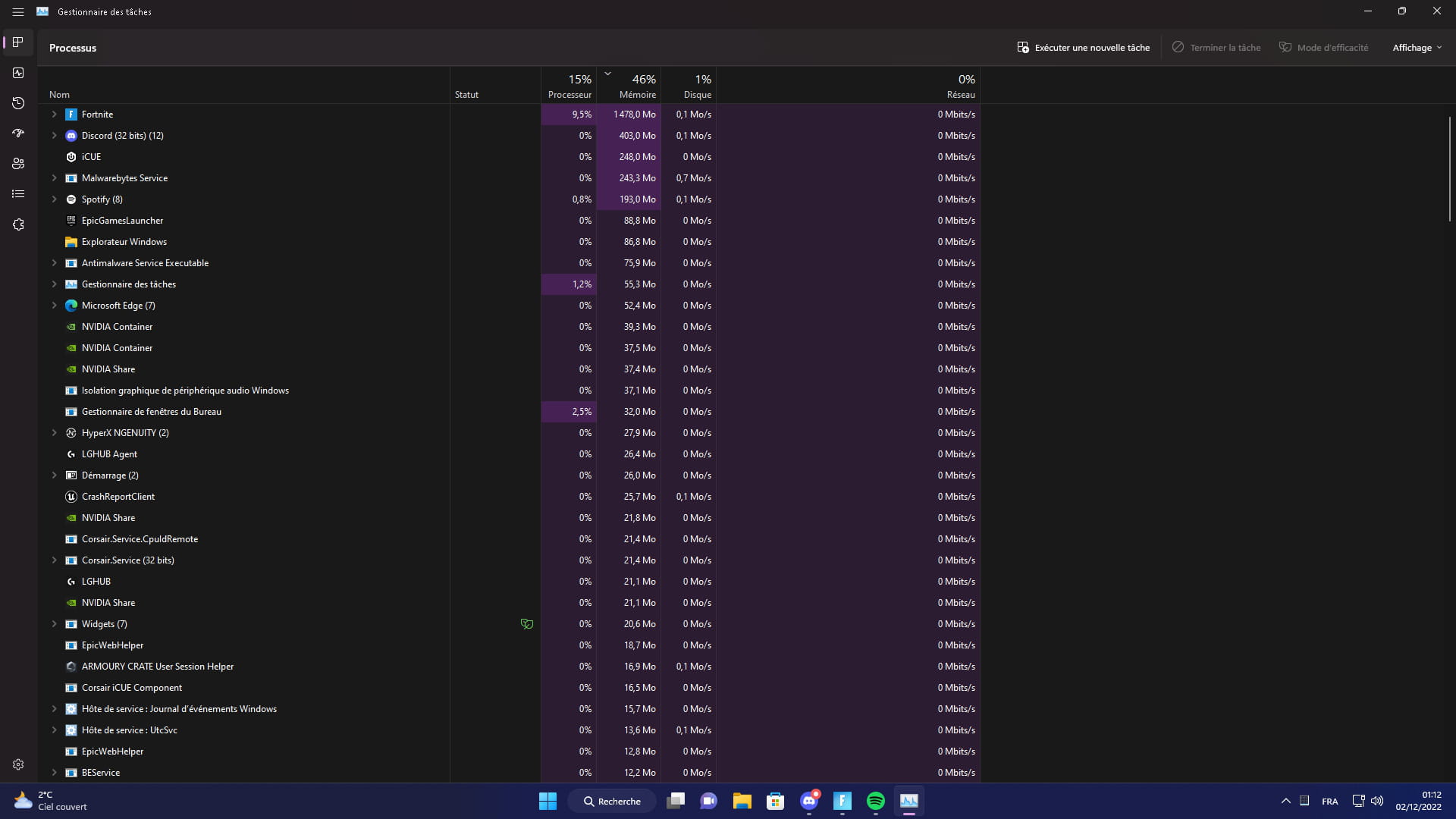Select ARMOURY CRATE User Session Helper row
Screen dimensions: 1456x819
coord(509,667)
